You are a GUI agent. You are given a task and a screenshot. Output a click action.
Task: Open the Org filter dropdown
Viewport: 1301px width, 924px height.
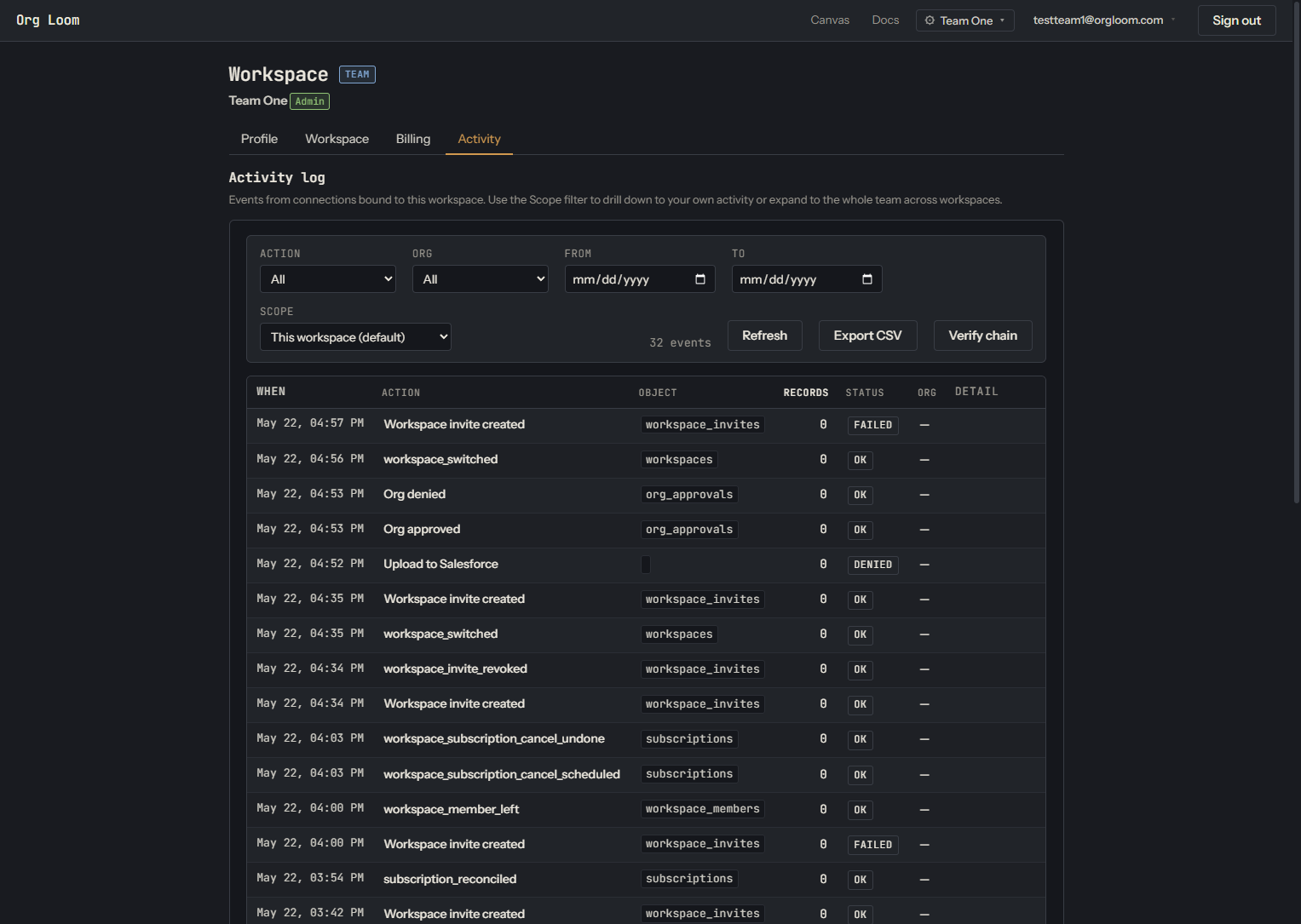[x=481, y=279]
